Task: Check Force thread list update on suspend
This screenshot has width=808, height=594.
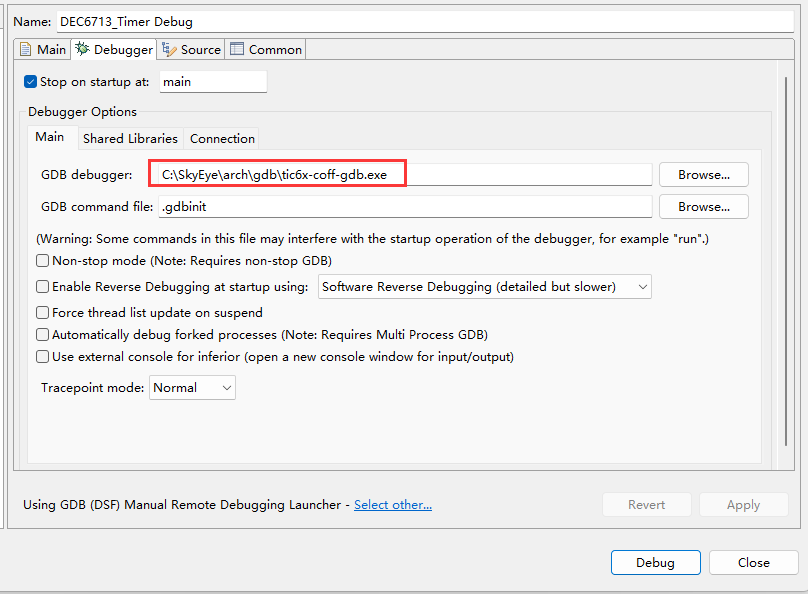Action: 43,313
